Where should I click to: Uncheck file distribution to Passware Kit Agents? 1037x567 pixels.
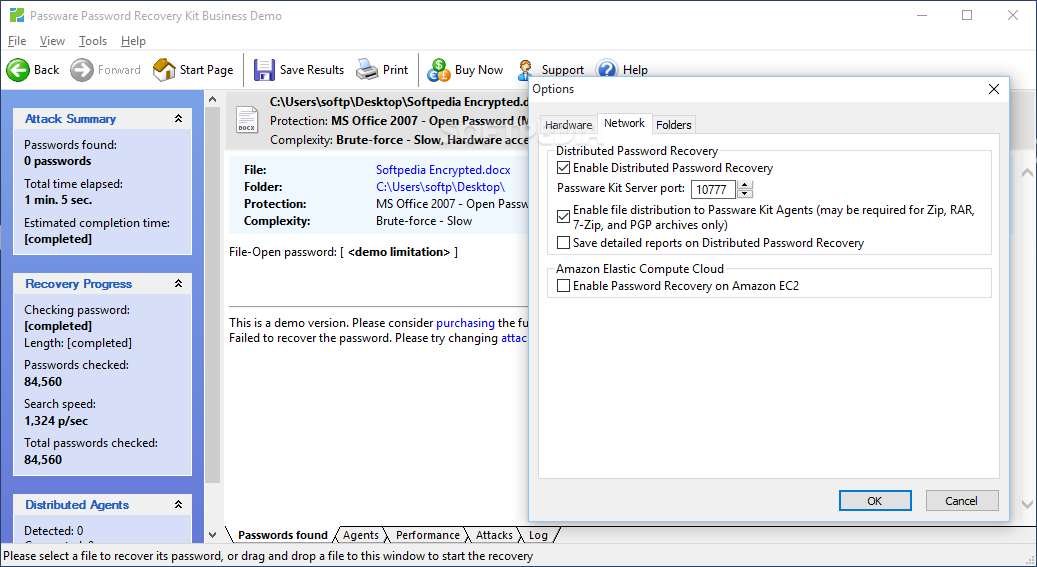563,216
